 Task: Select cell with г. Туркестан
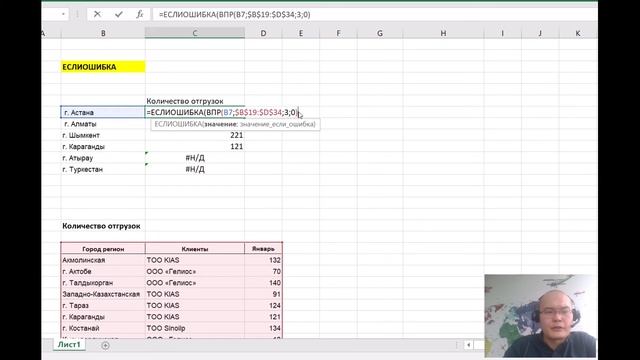tap(103, 169)
